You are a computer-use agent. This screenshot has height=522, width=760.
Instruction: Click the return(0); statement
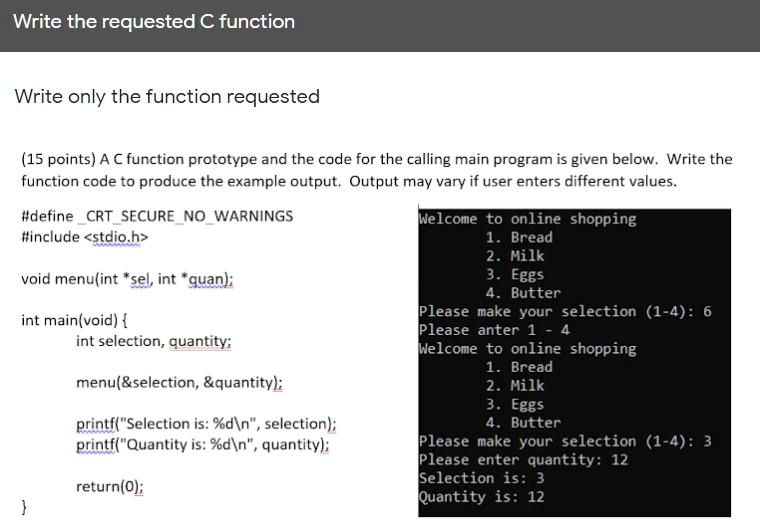(x=110, y=487)
